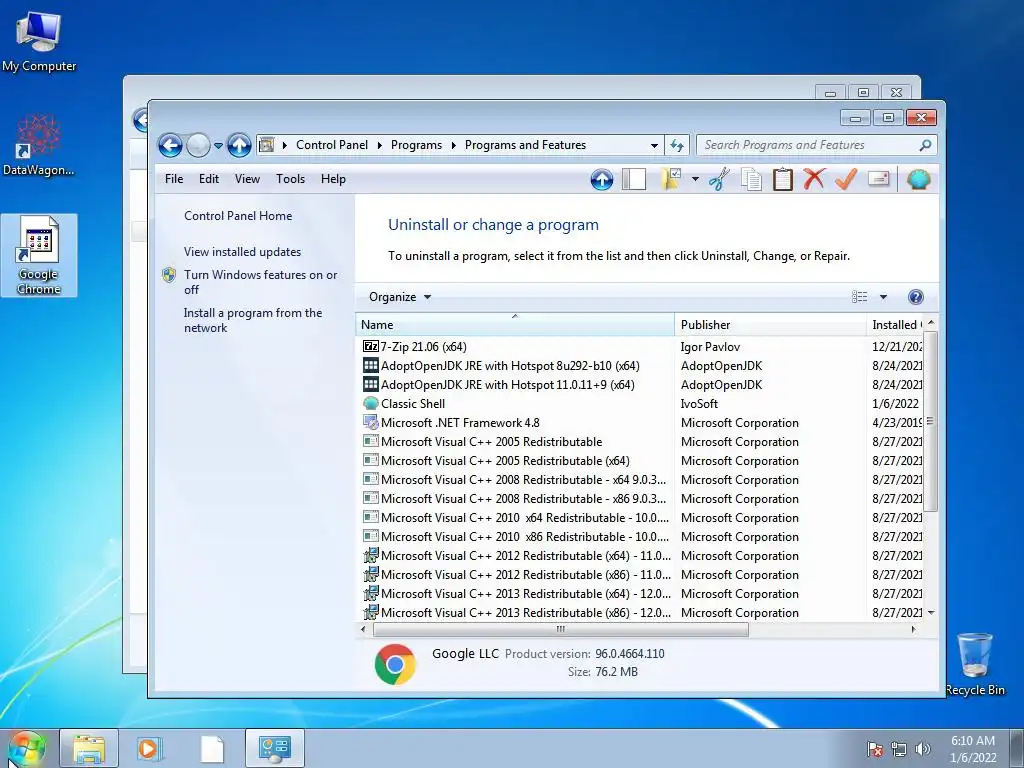Screen dimensions: 1024x768
Task: Open Classic Explorer settings shell icon
Action: tap(918, 179)
